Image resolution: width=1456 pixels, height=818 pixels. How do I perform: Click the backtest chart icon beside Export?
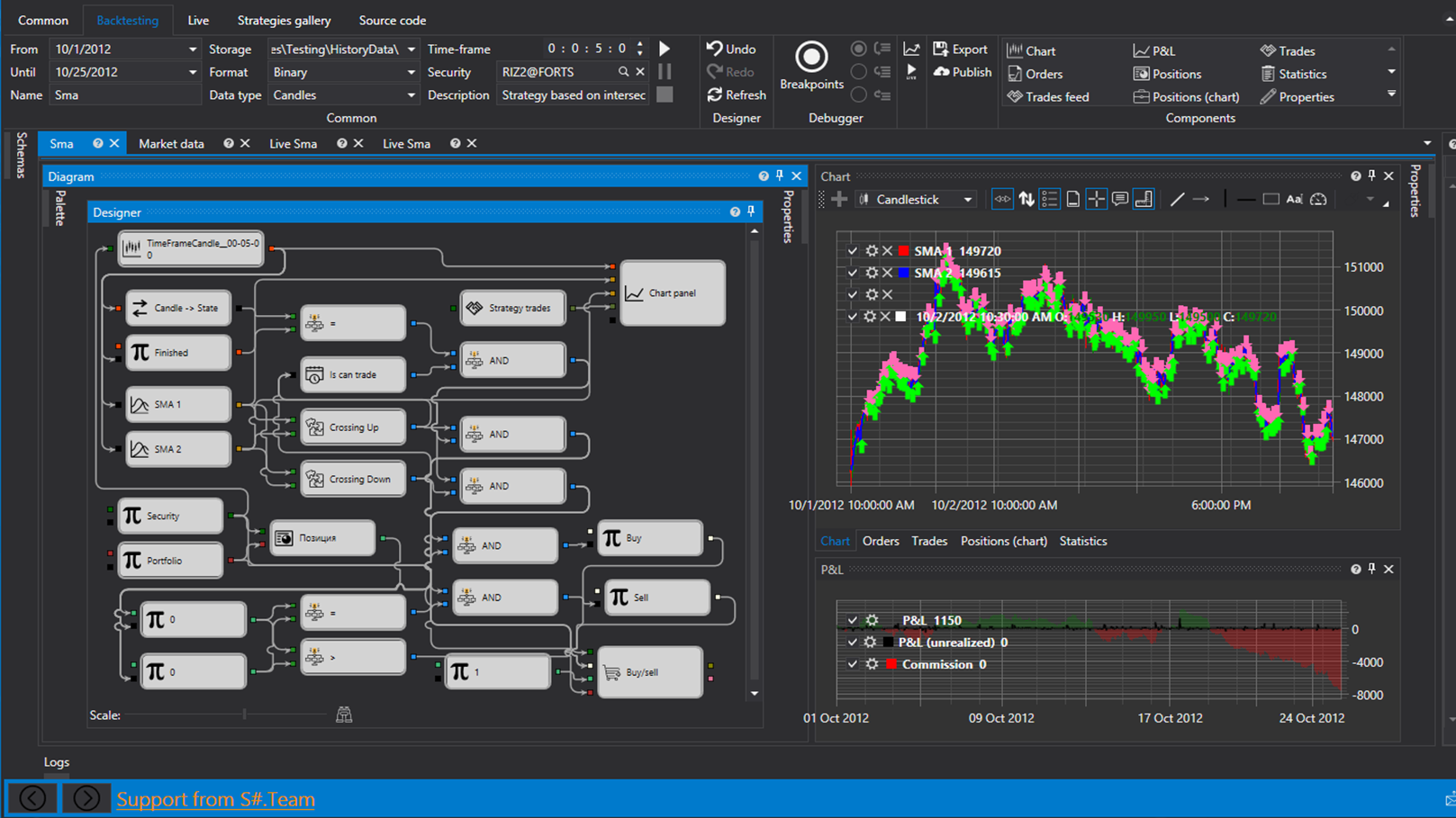click(x=911, y=49)
